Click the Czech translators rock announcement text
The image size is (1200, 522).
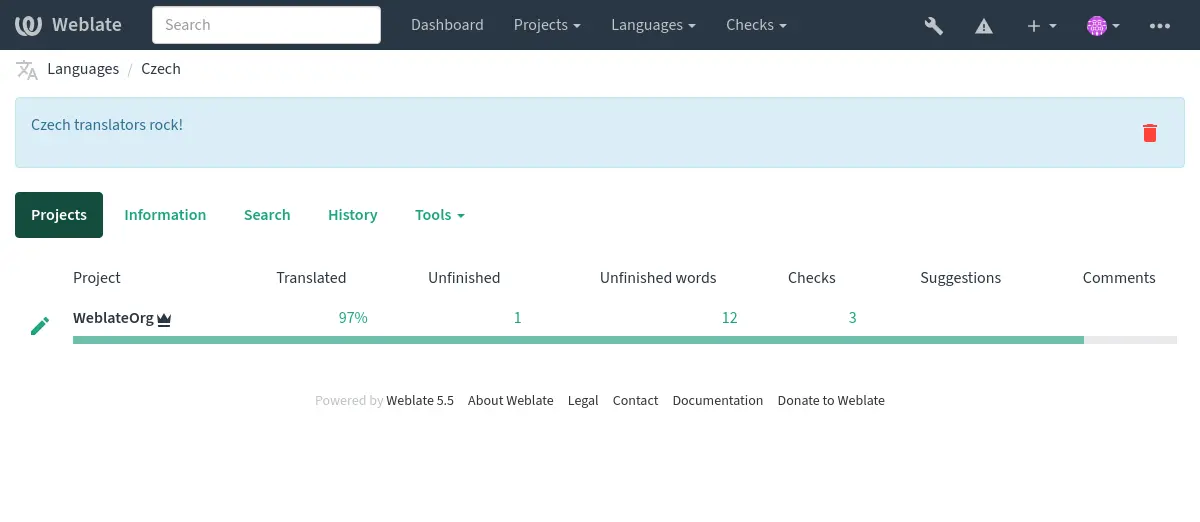pyautogui.click(x=107, y=125)
